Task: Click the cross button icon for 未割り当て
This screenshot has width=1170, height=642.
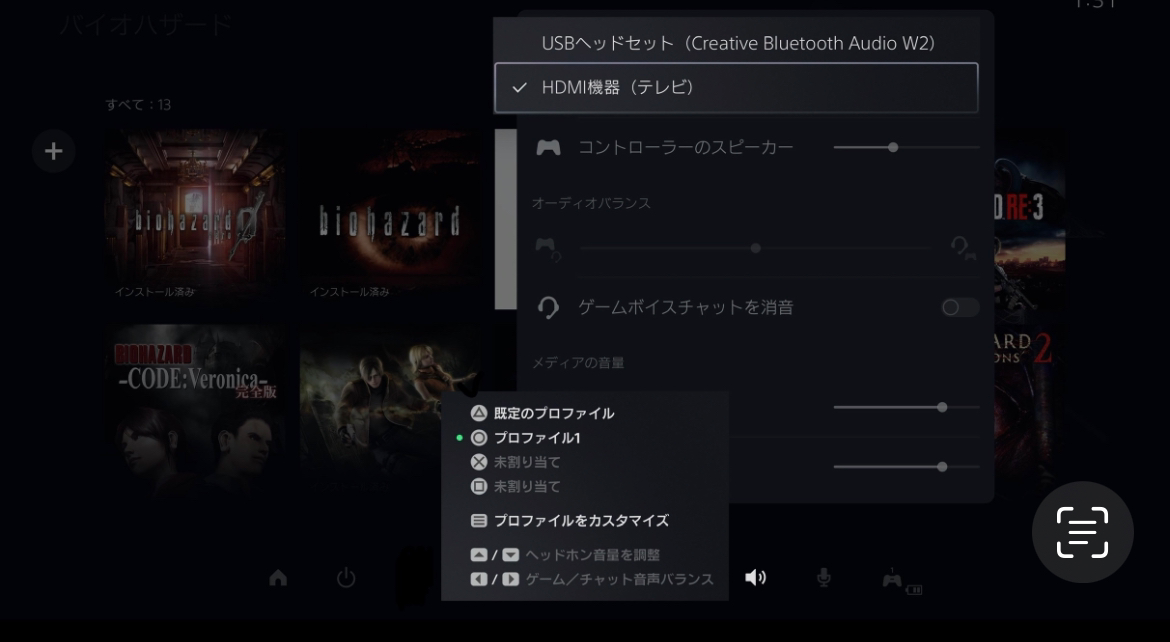Action: (479, 462)
